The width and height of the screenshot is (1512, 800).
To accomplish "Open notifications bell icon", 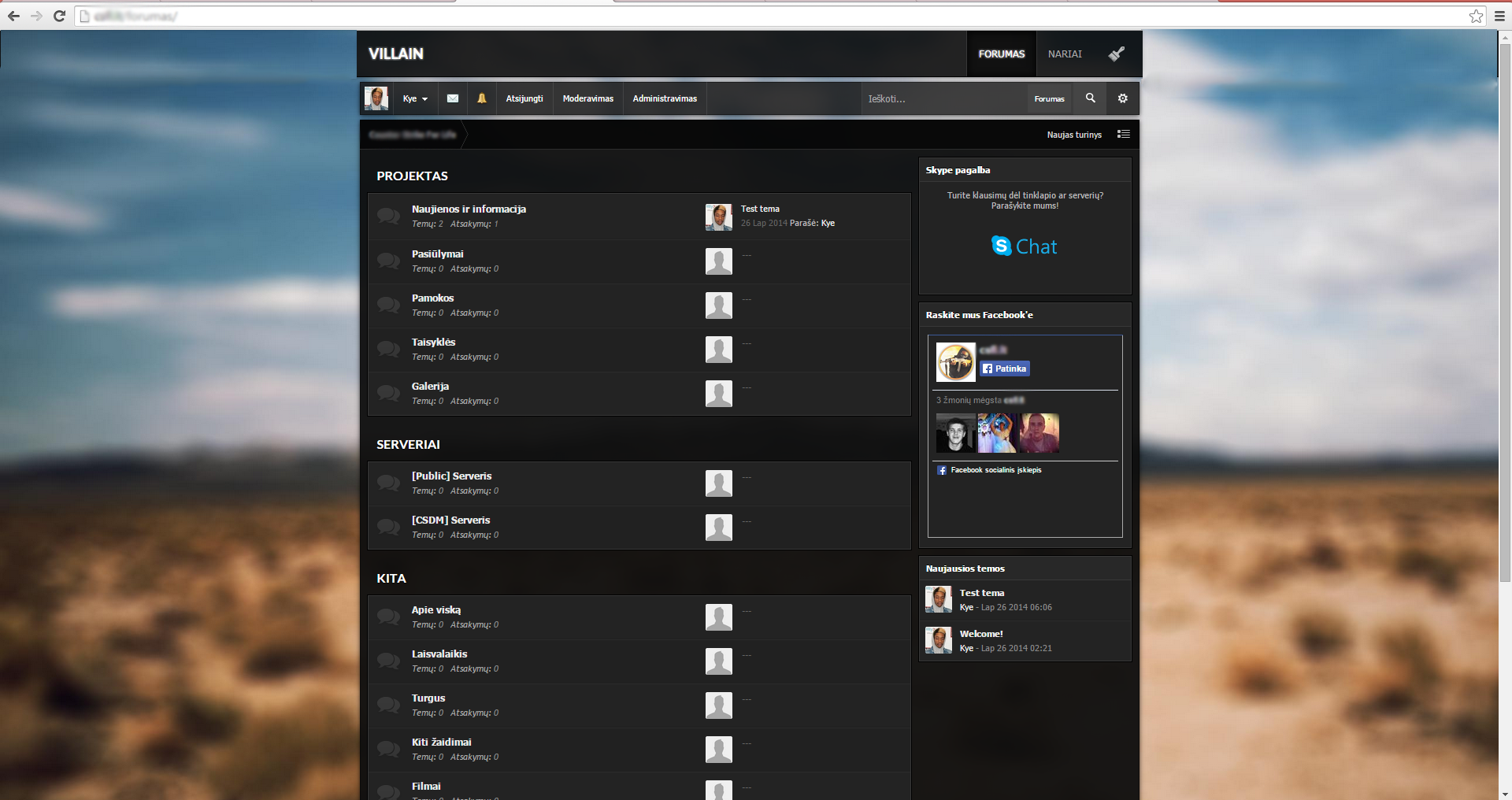I will coord(482,98).
